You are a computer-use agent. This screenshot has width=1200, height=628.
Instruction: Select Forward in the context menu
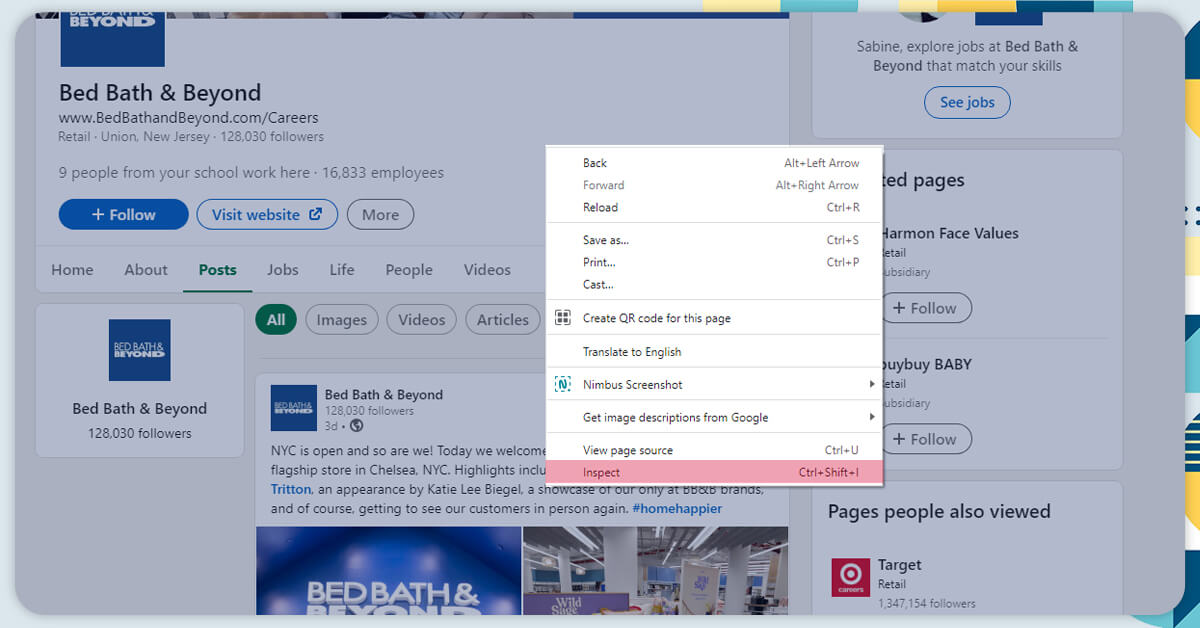pyautogui.click(x=714, y=185)
